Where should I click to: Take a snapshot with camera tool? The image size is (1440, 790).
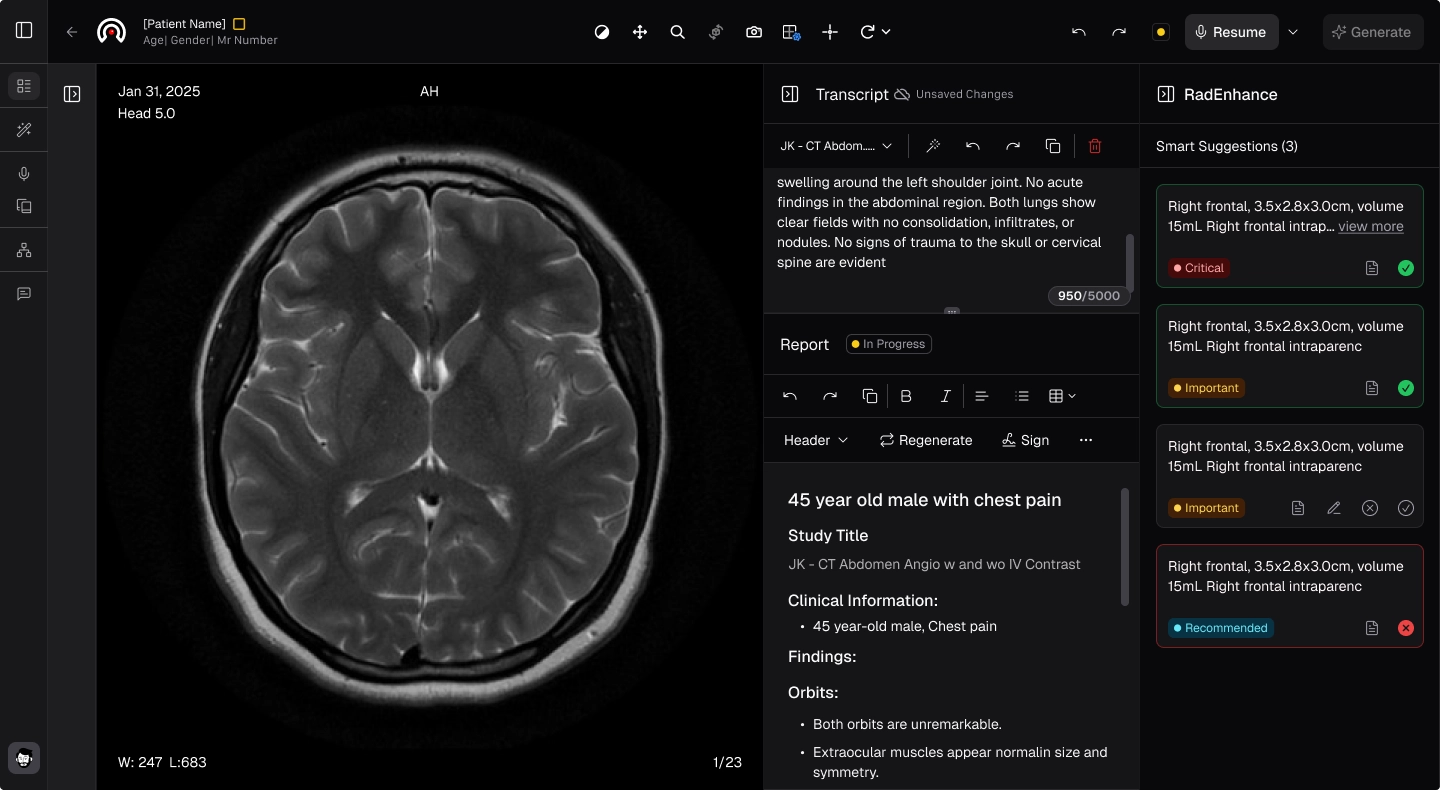pos(754,32)
